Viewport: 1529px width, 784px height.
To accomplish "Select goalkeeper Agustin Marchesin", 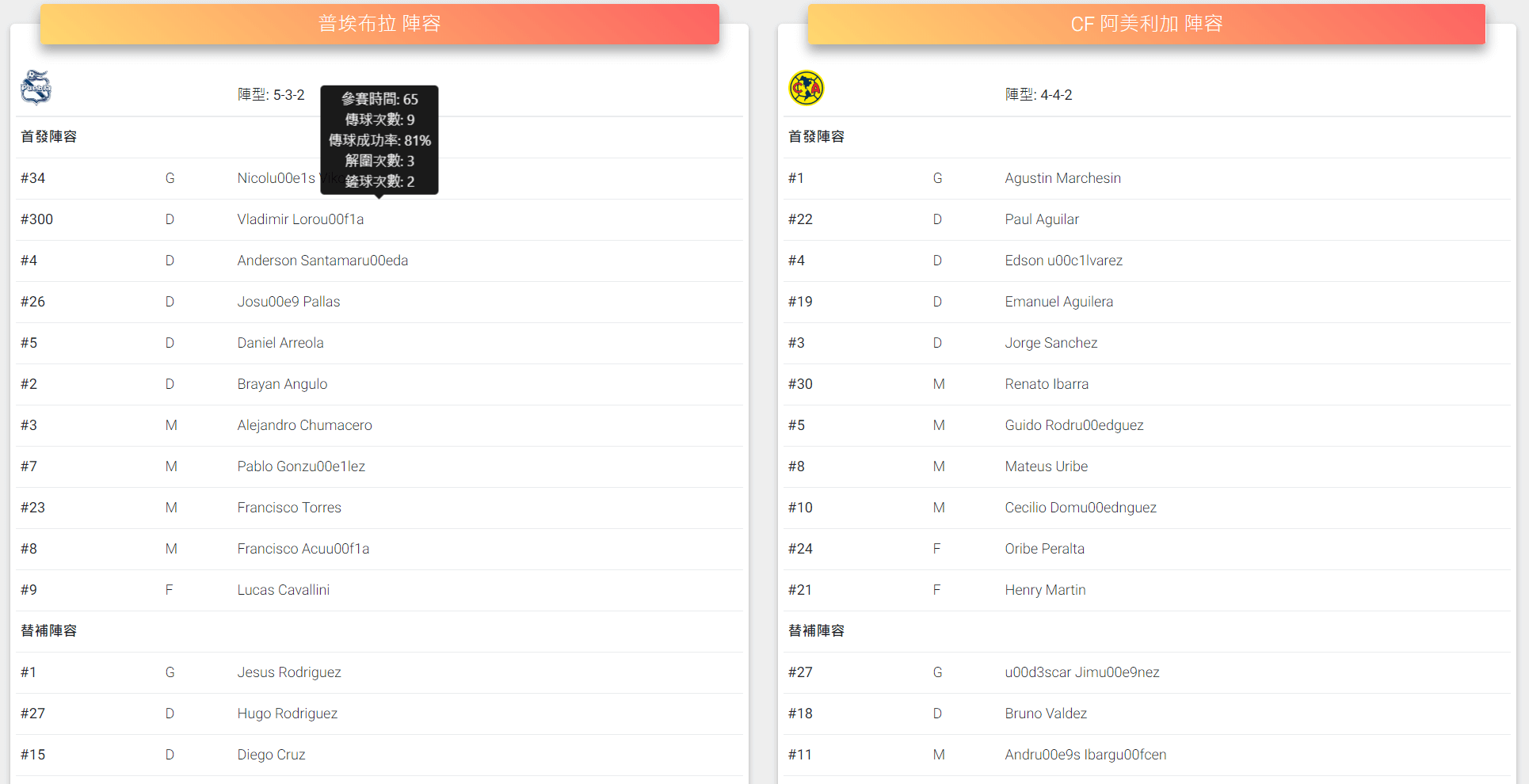I will click(x=1062, y=178).
